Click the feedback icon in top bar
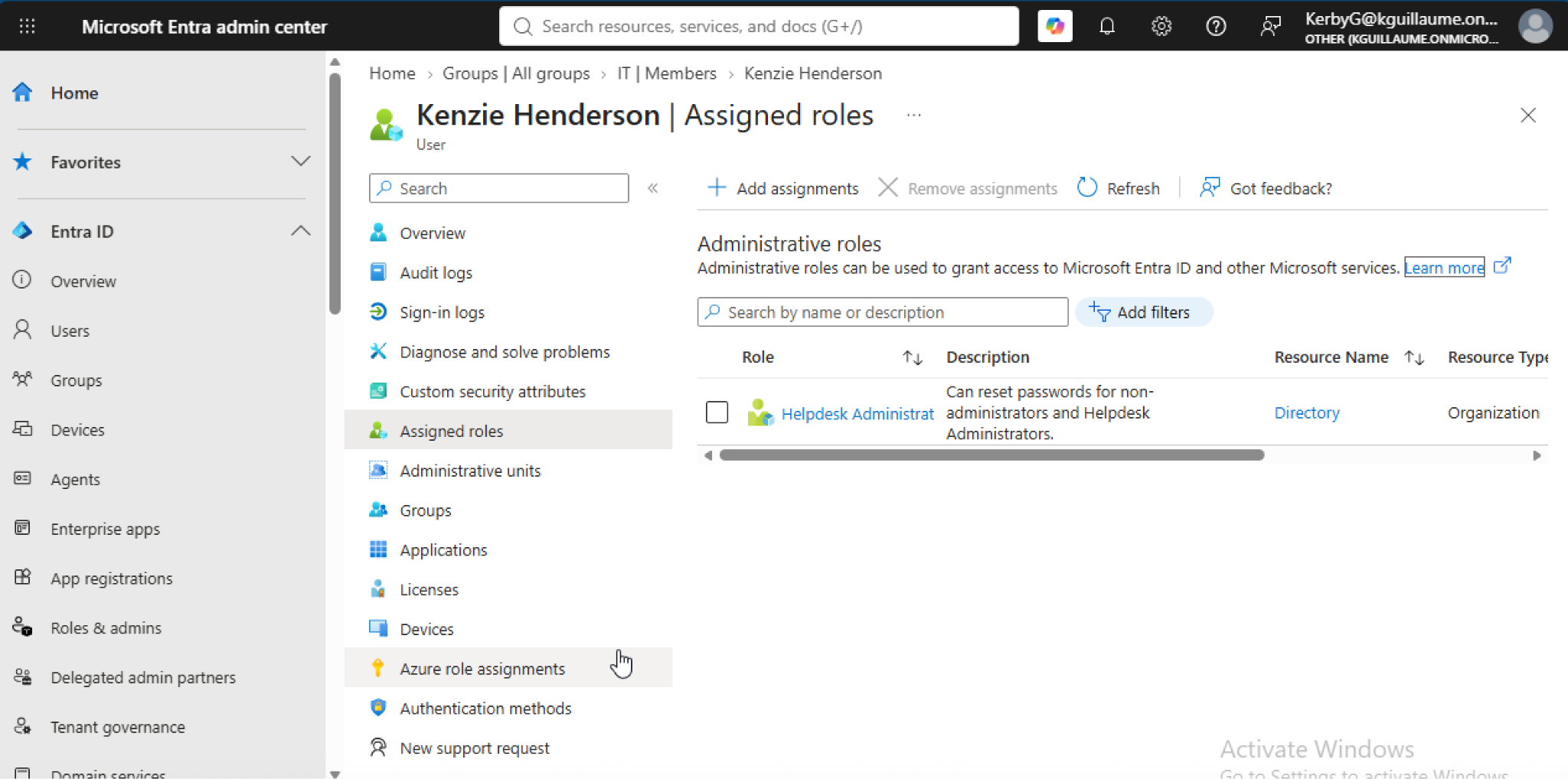Image resolution: width=1568 pixels, height=779 pixels. point(1270,27)
